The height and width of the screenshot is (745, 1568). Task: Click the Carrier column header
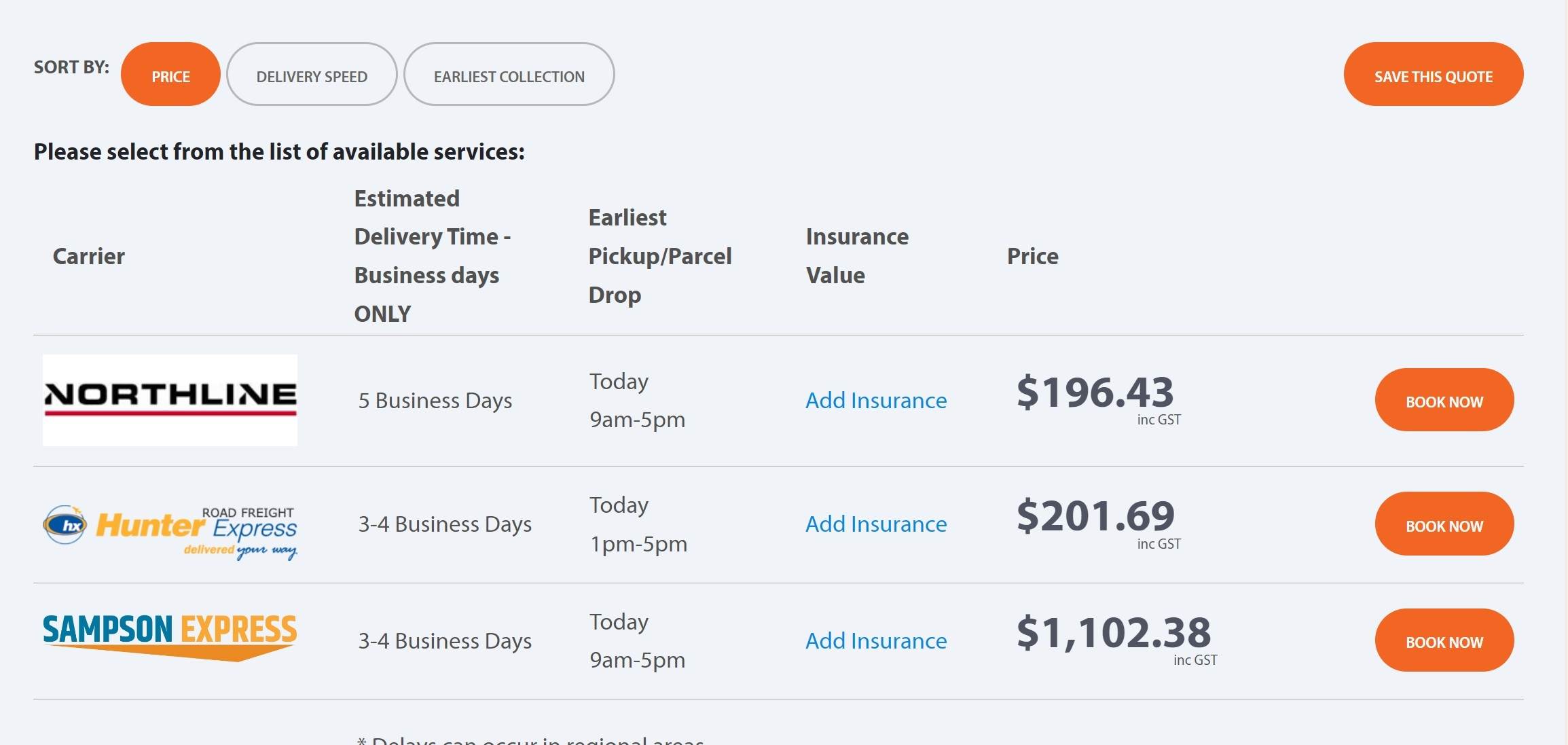click(89, 256)
